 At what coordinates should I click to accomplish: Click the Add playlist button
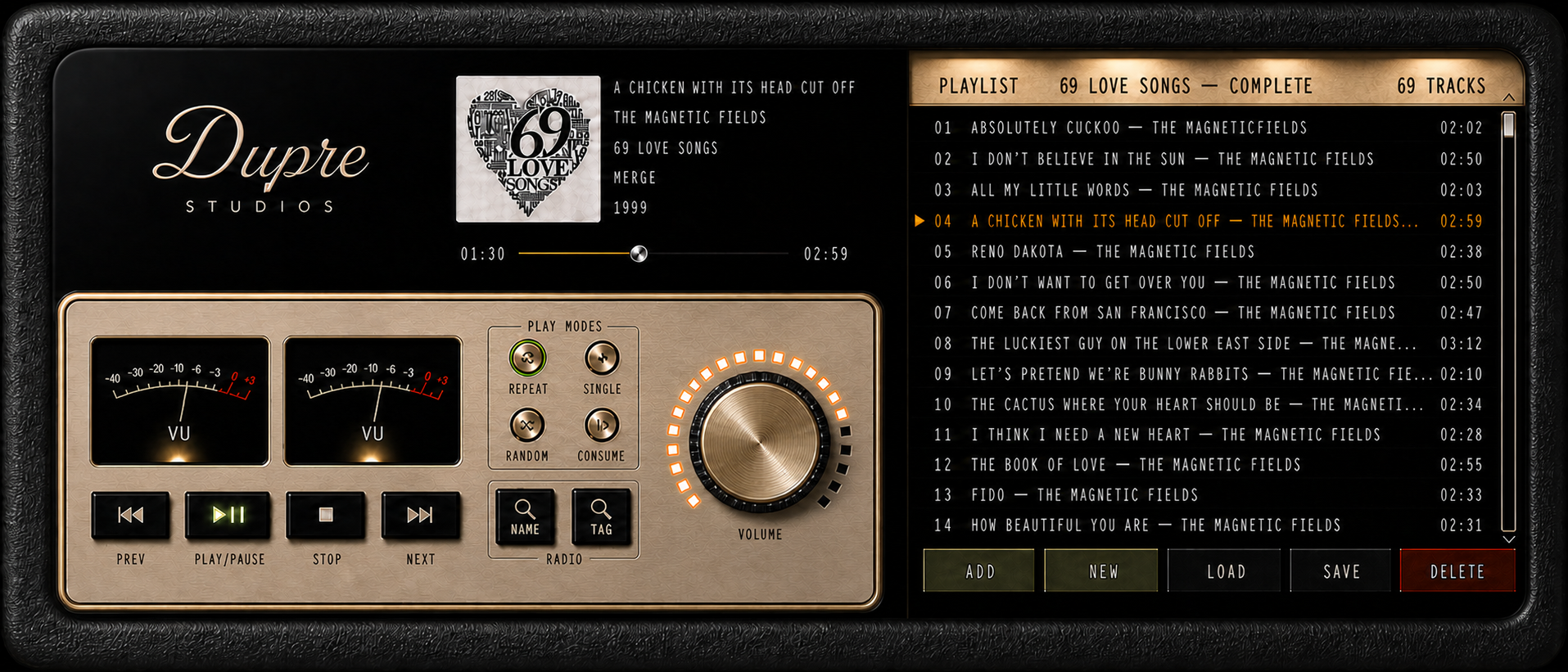979,571
